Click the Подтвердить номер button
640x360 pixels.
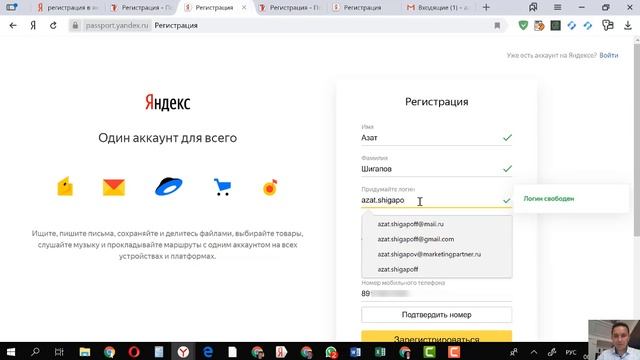436,315
